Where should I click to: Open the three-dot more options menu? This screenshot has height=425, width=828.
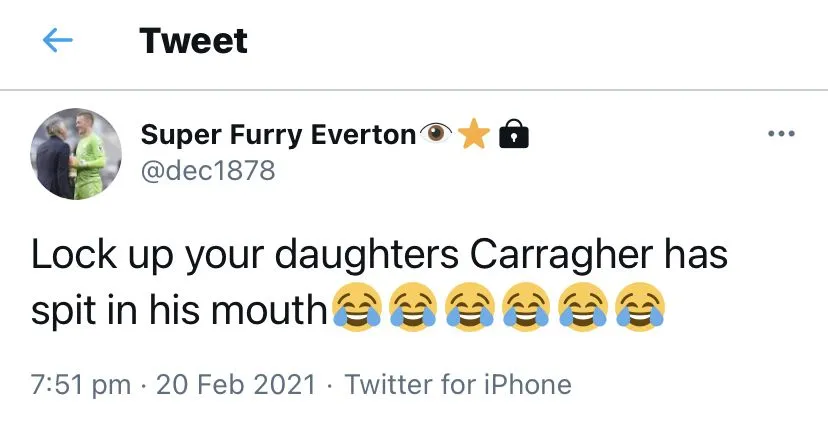[x=779, y=135]
